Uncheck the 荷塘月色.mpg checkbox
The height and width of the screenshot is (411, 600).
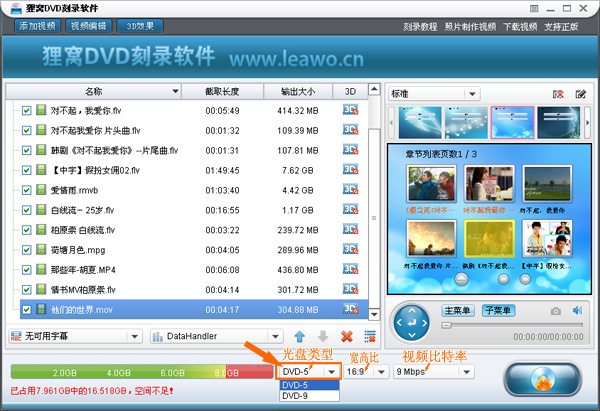pyautogui.click(x=26, y=250)
